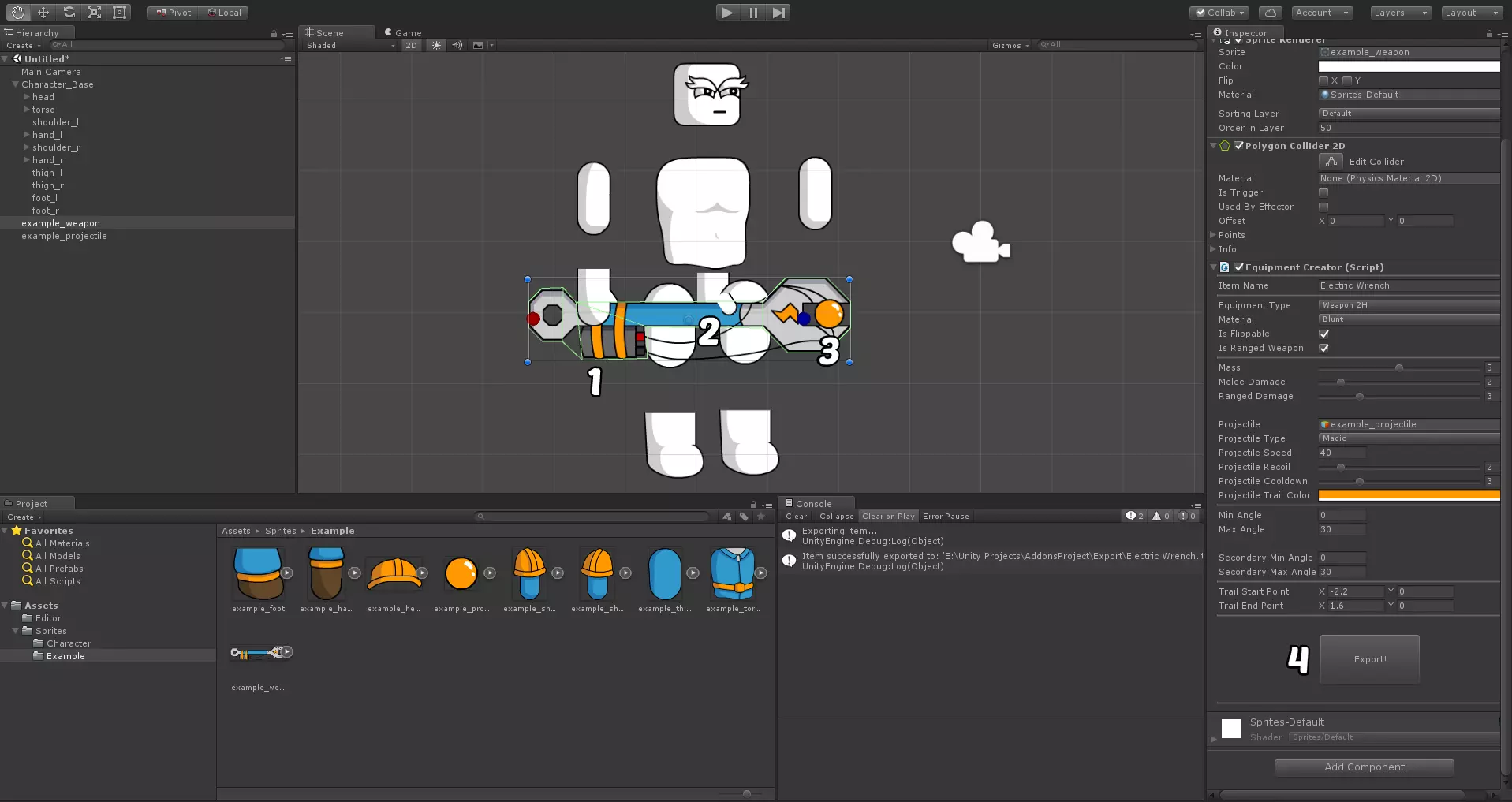Click the Export! button

(1369, 659)
